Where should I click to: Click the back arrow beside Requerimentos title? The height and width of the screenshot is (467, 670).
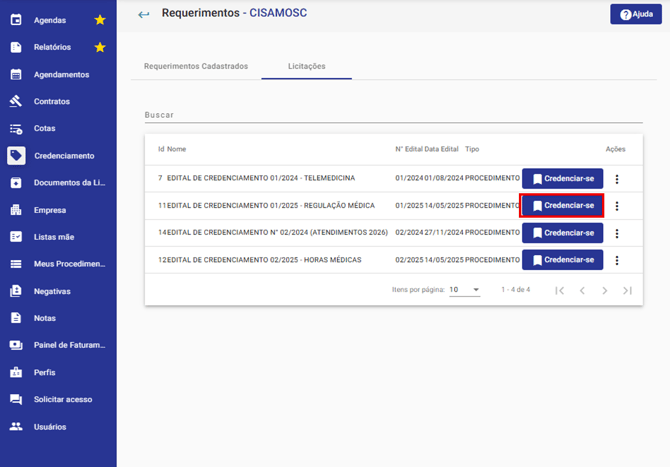(x=144, y=15)
